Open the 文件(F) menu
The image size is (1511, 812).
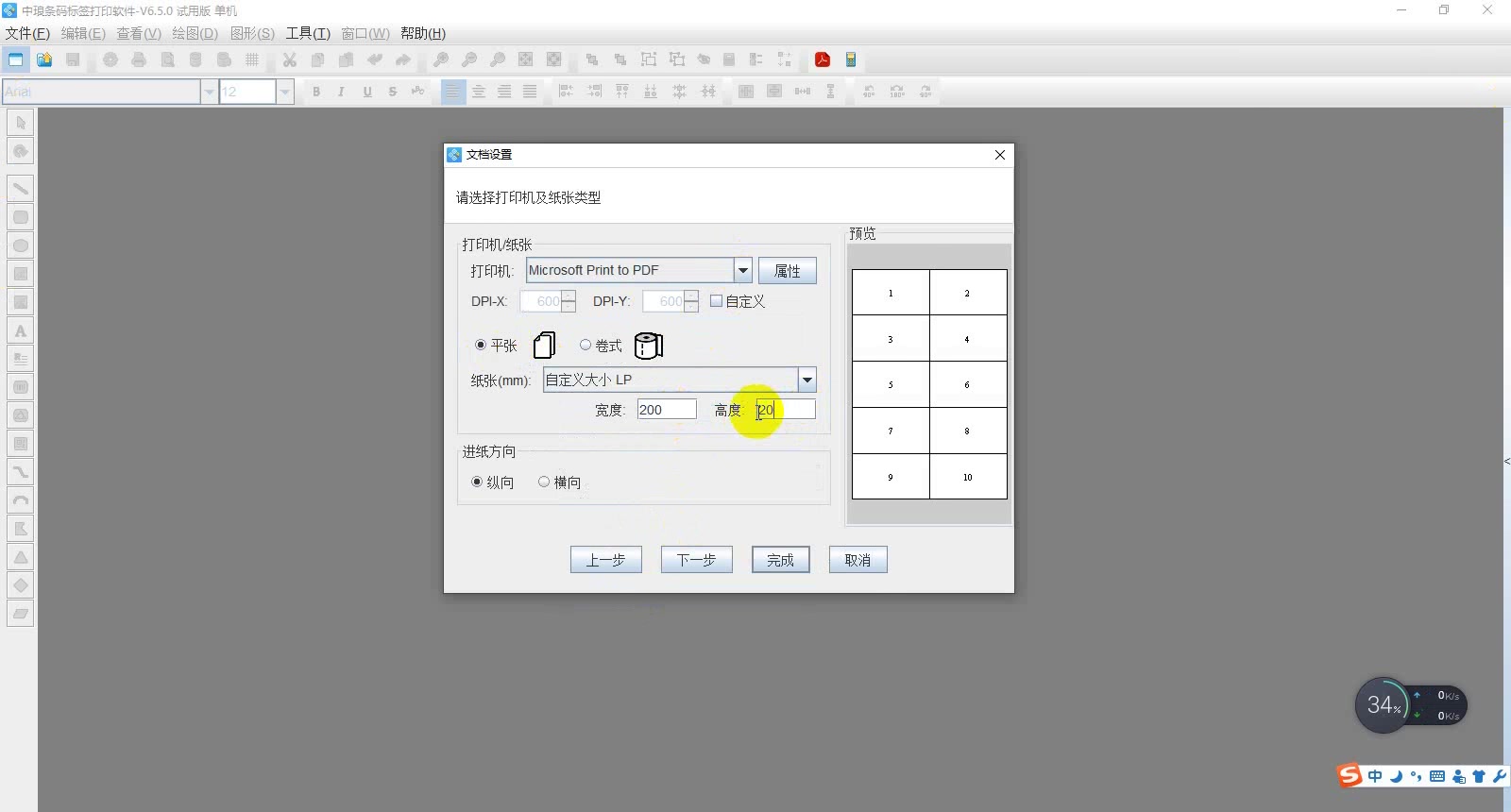pyautogui.click(x=27, y=33)
